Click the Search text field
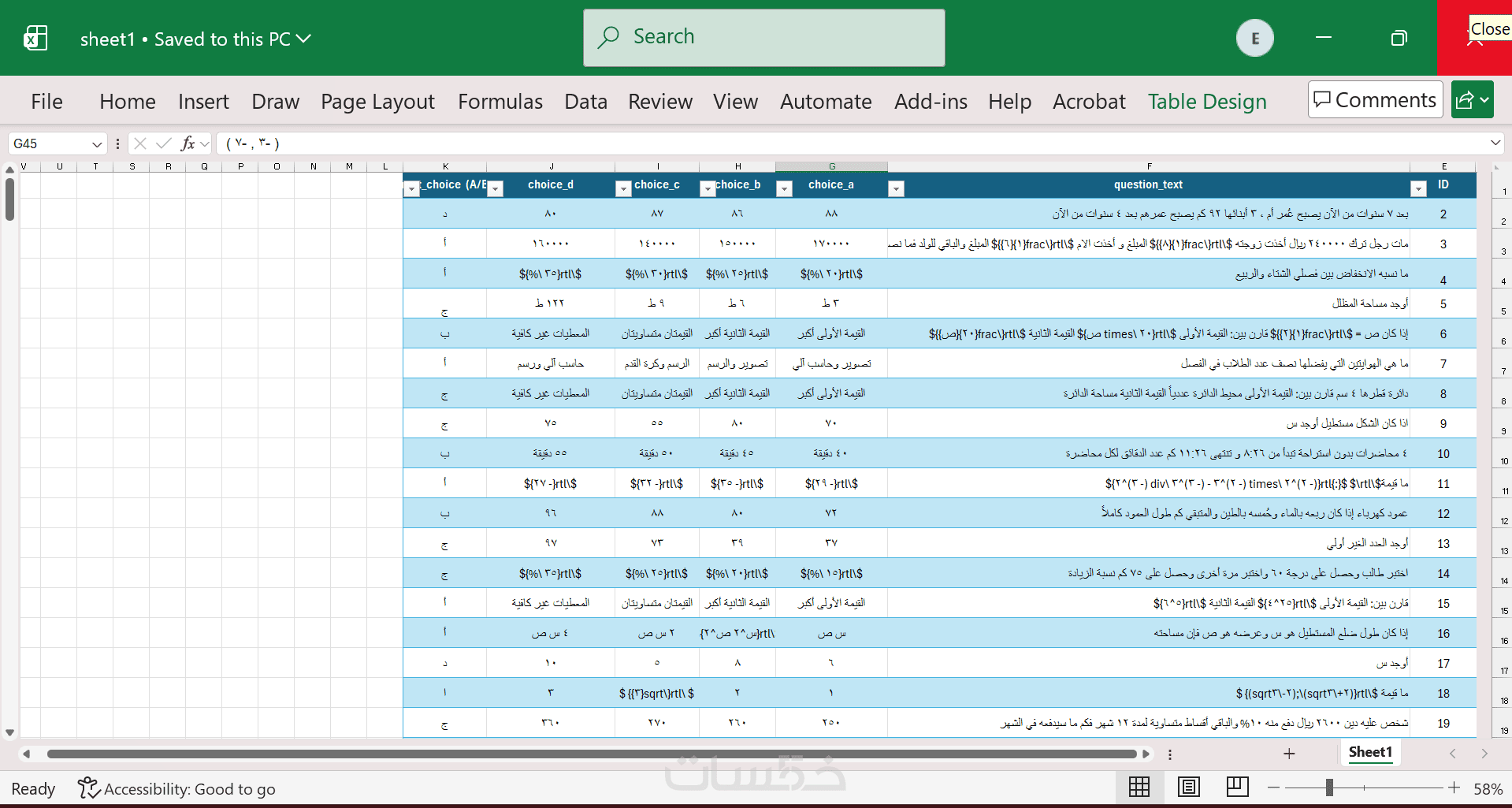 764,38
